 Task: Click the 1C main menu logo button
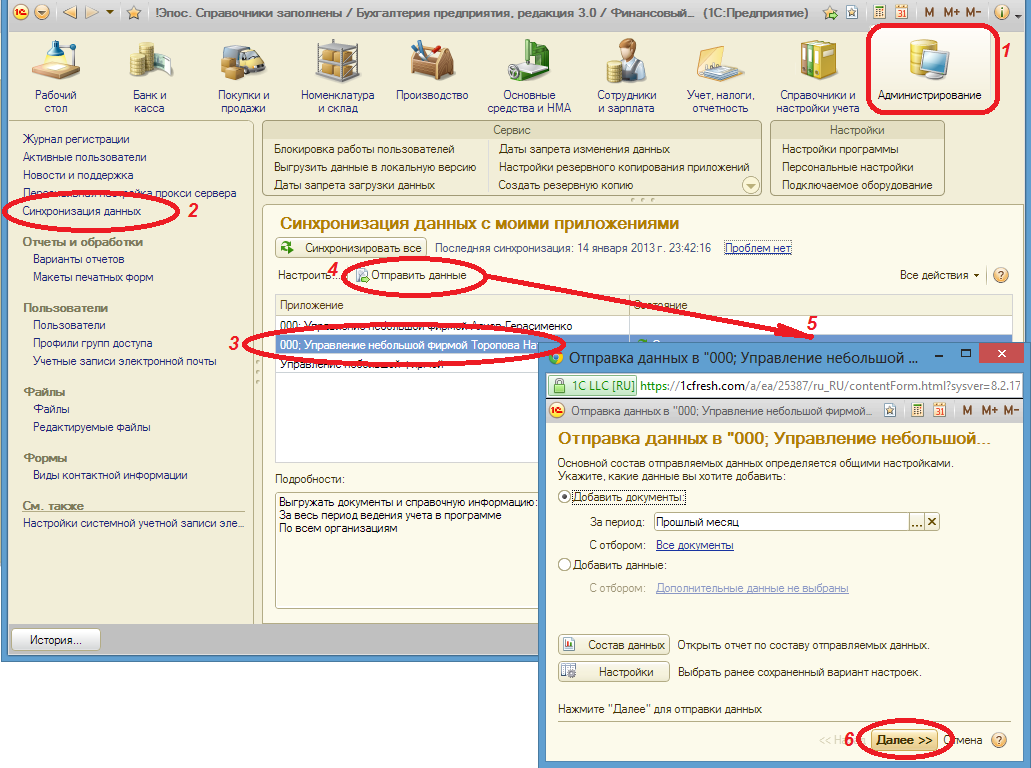pos(21,12)
